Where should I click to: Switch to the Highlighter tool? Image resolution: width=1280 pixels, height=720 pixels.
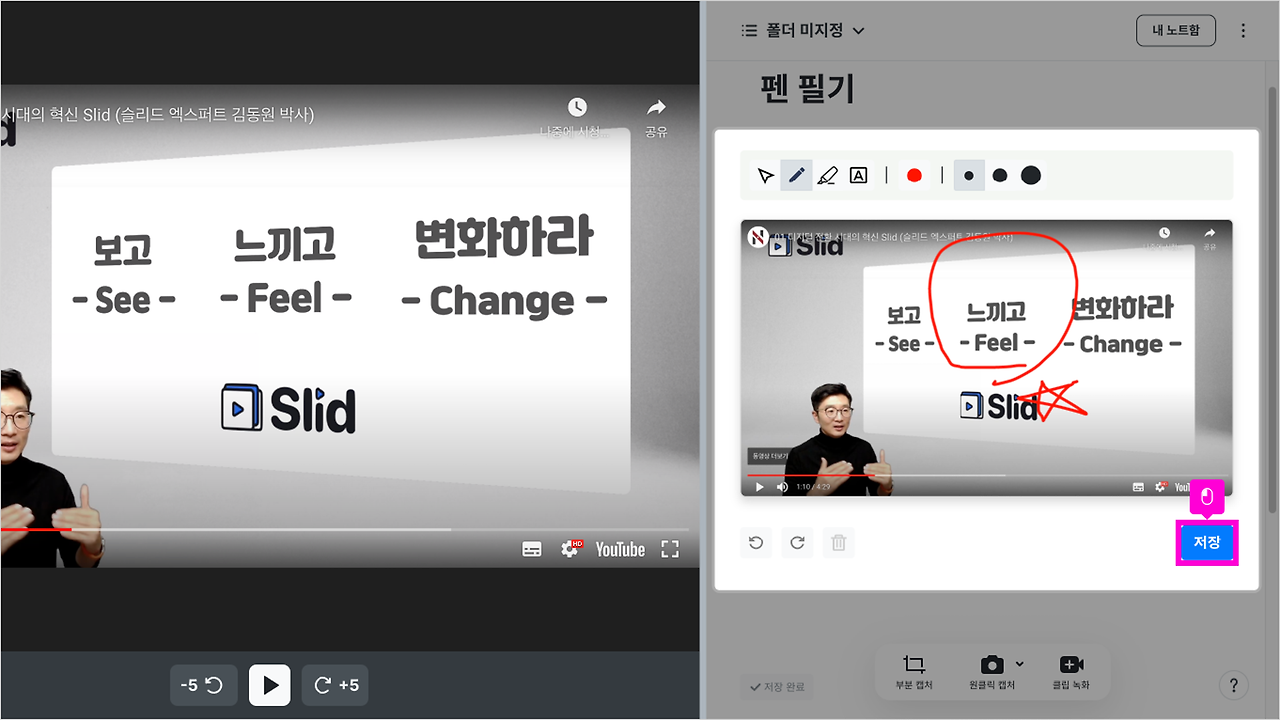coord(827,175)
